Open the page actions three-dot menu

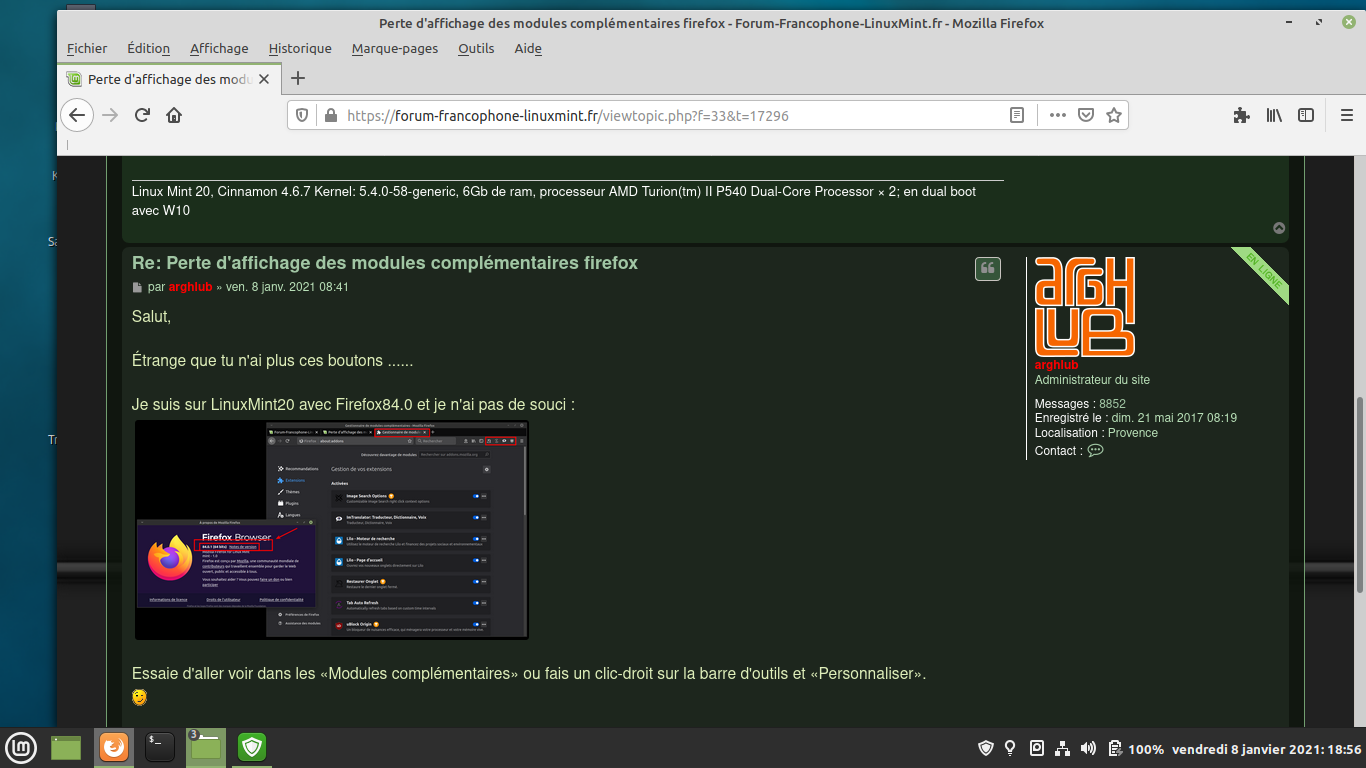[1058, 115]
